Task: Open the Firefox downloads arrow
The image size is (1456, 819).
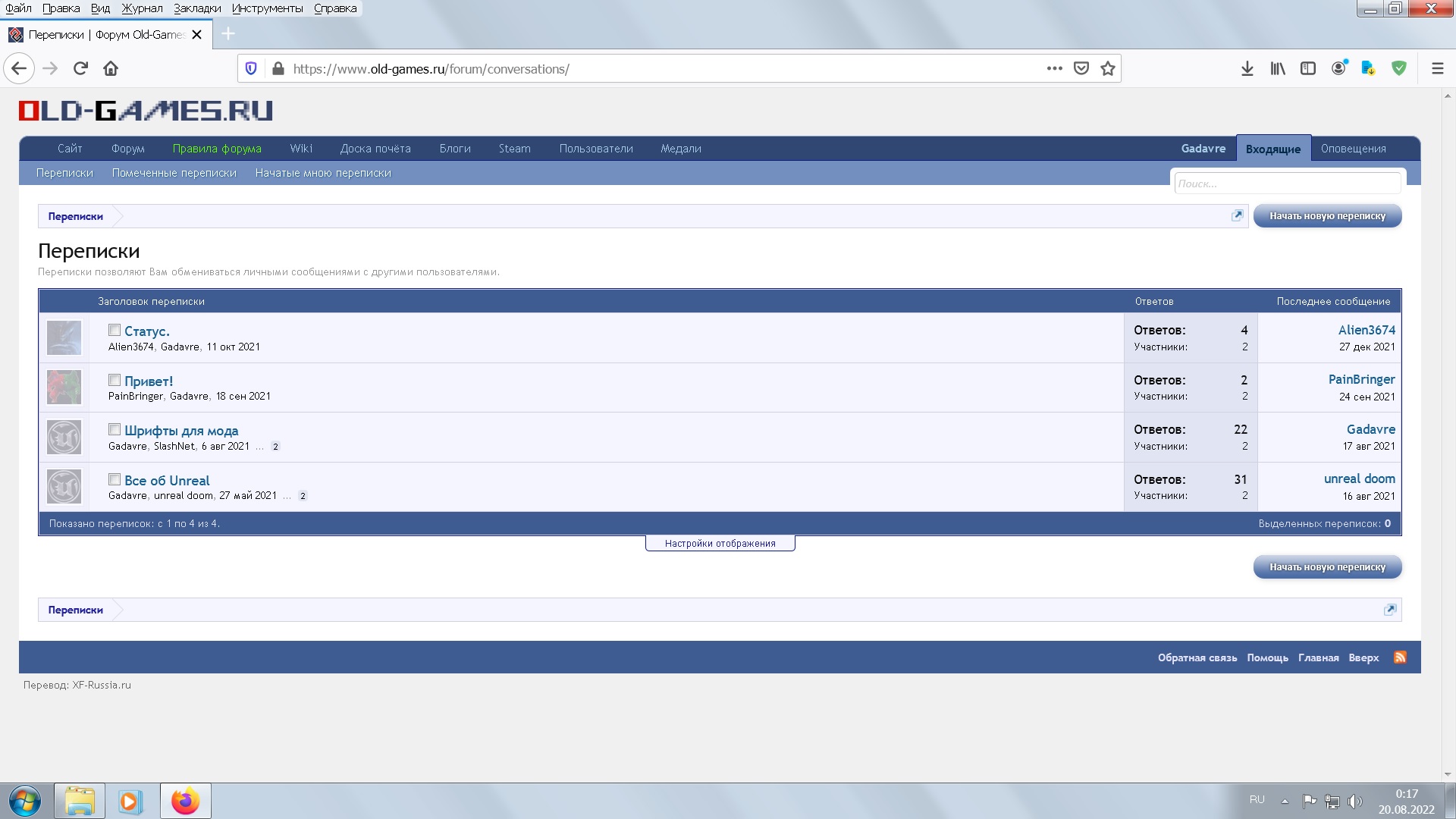Action: pyautogui.click(x=1247, y=69)
